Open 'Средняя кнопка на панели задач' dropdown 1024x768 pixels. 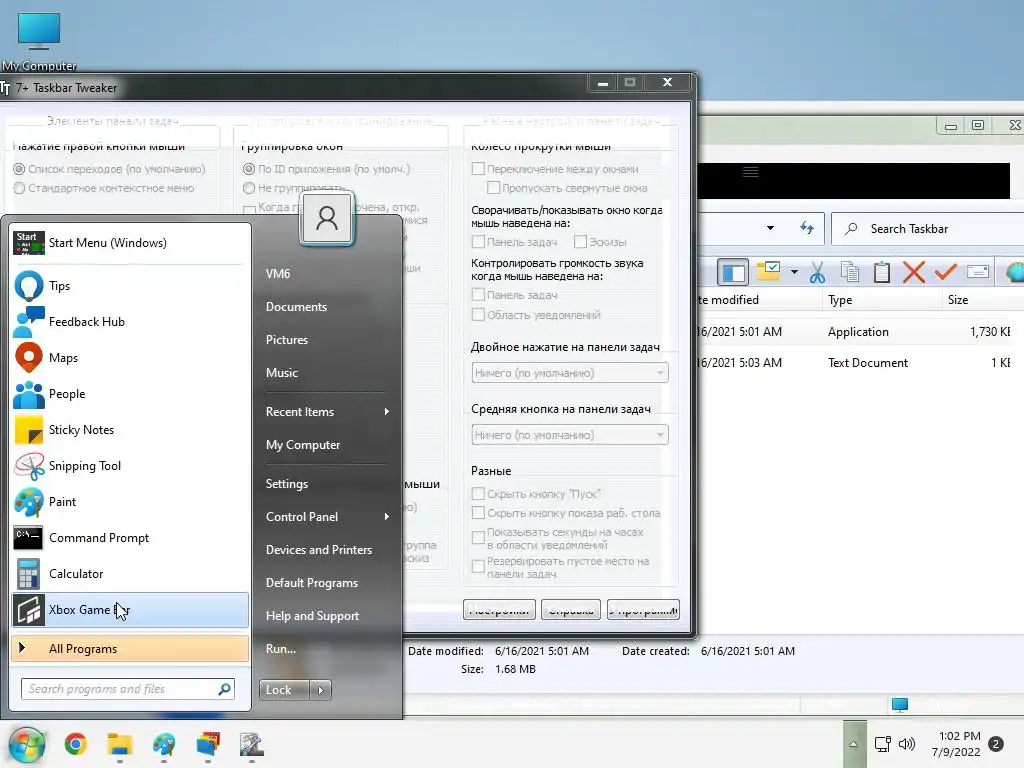pos(569,435)
